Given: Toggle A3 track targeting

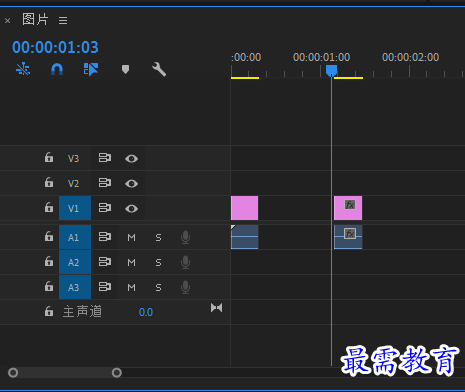Looking at the screenshot, I should (x=75, y=287).
